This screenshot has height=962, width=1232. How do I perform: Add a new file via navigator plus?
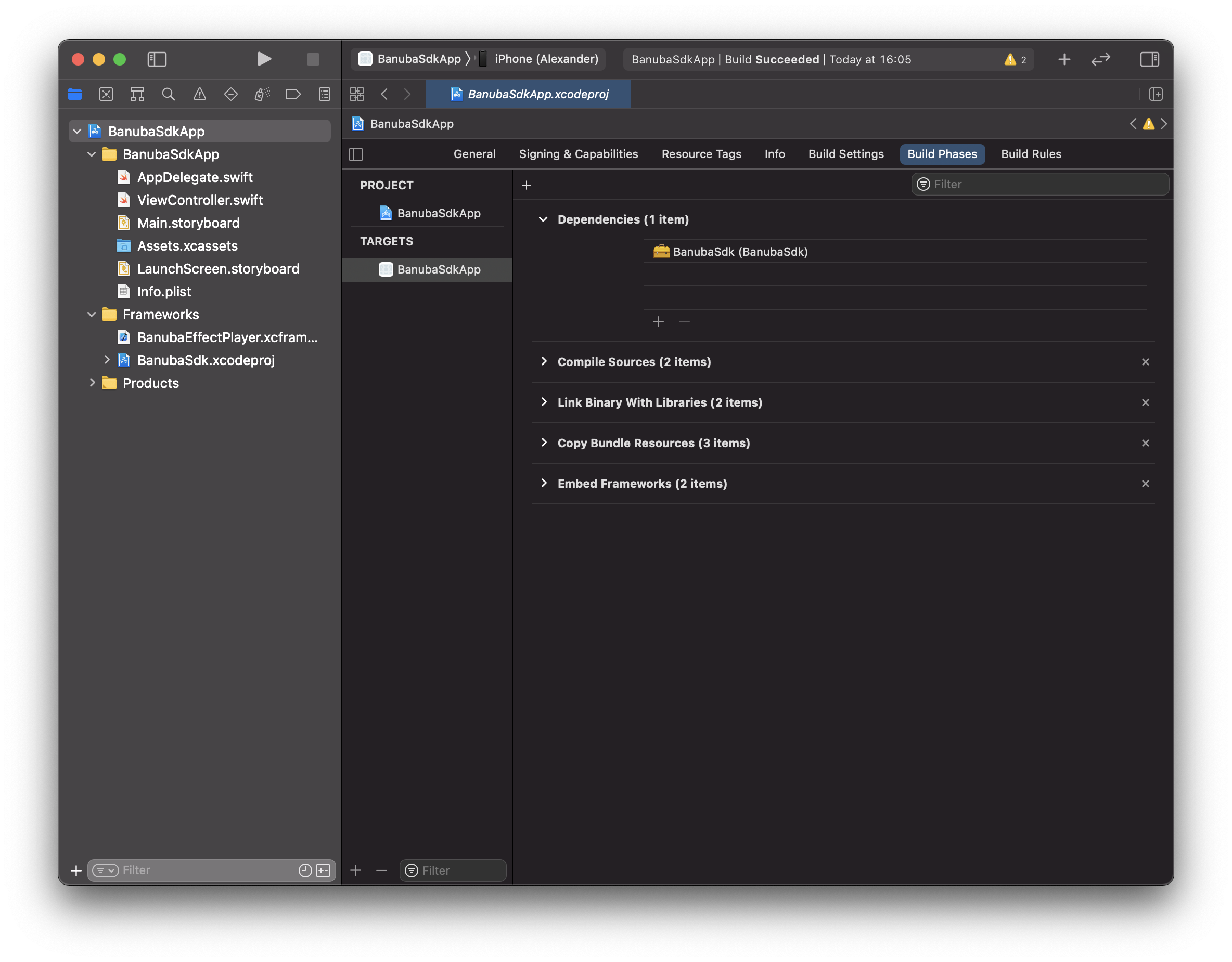pos(75,870)
